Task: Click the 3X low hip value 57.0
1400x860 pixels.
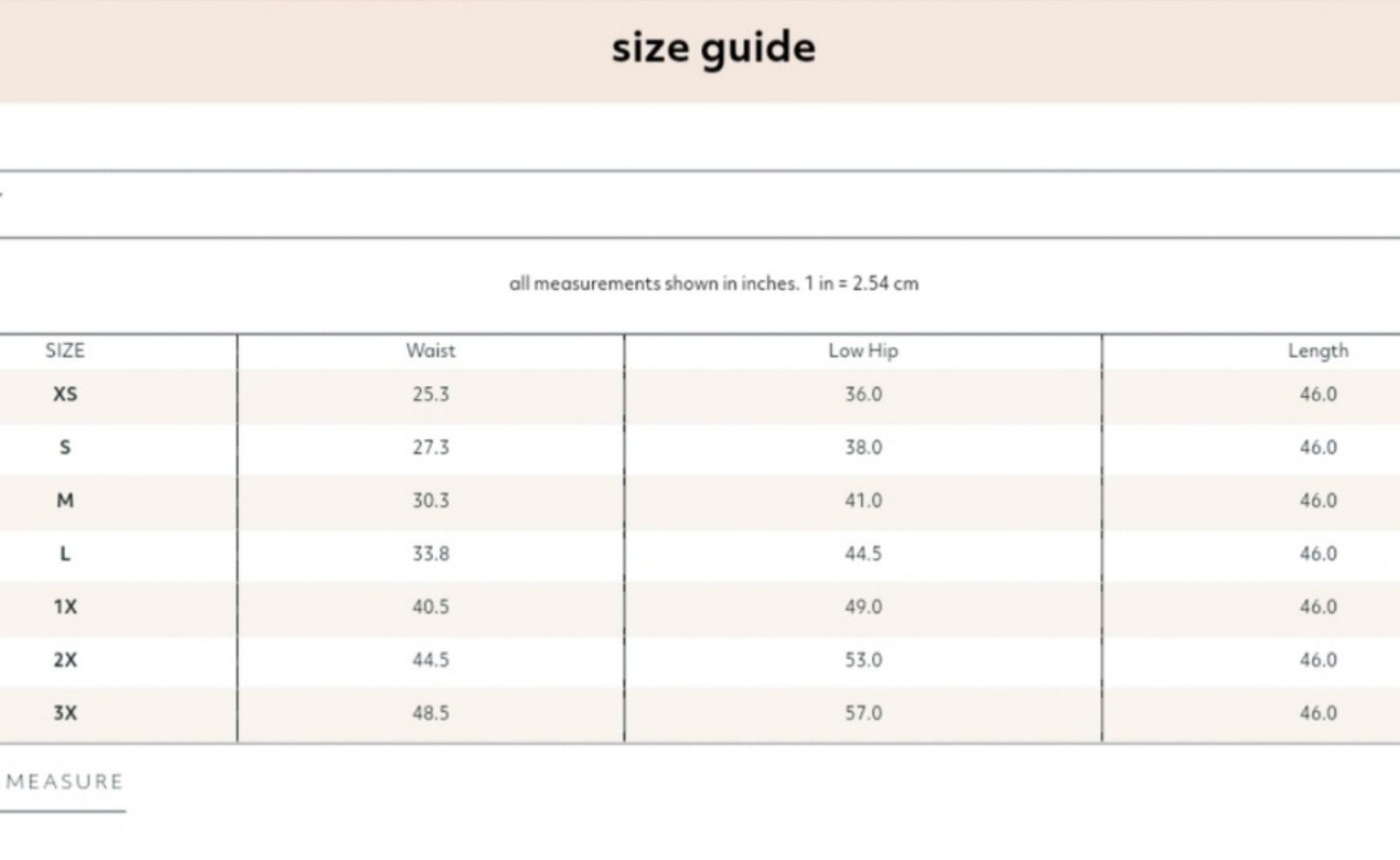Action: (x=863, y=714)
